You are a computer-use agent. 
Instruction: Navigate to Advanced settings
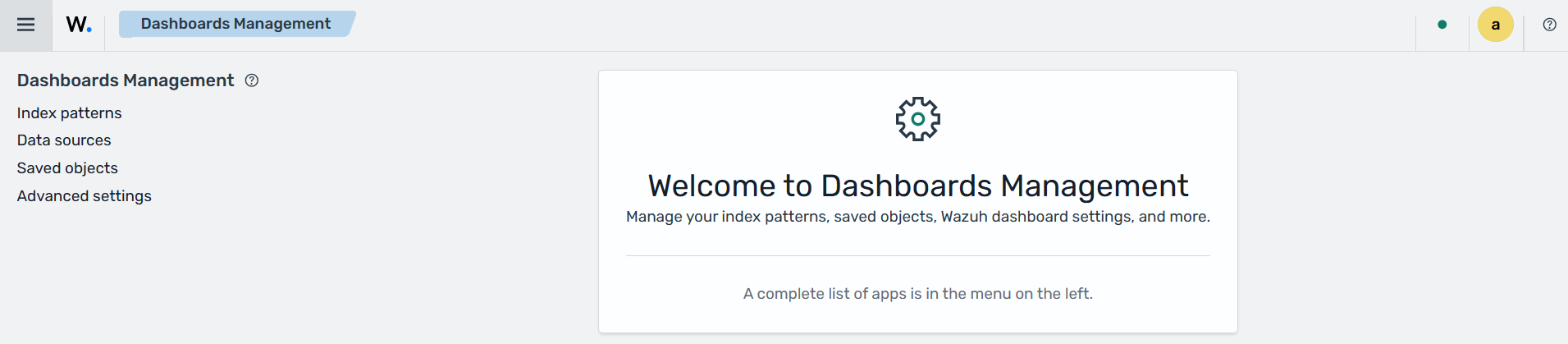coord(85,196)
